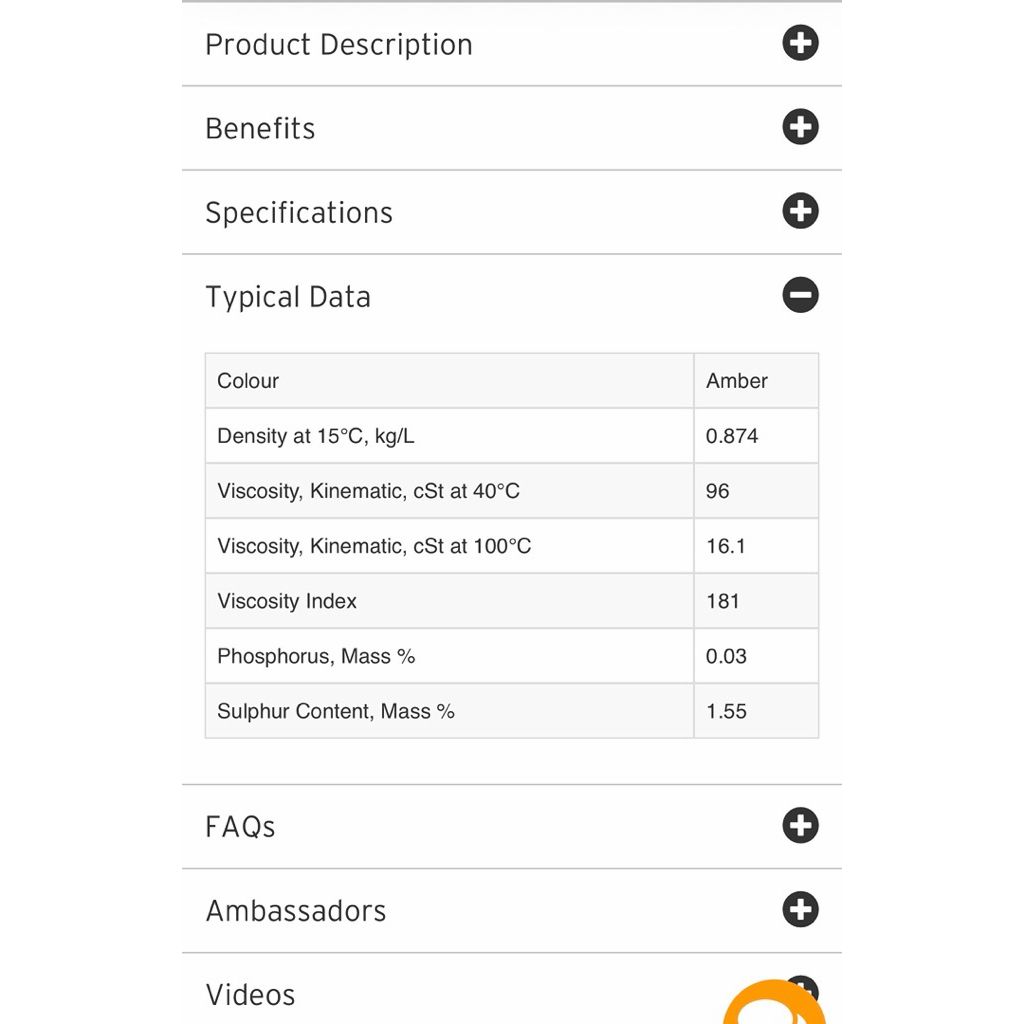Open Specifications using its plus icon
Viewport: 1024px width, 1024px height.
800,211
